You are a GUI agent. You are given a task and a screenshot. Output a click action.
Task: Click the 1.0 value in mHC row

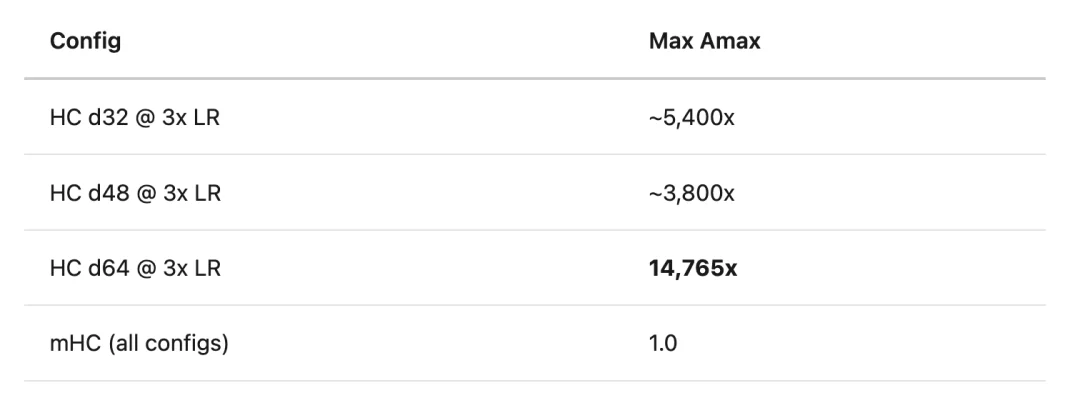pos(662,344)
